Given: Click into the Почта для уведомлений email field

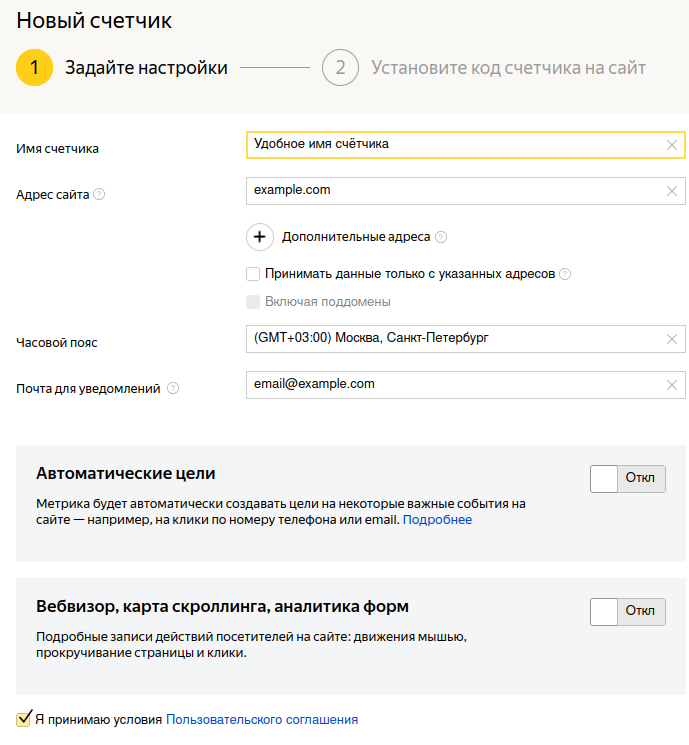Looking at the screenshot, I should [450, 385].
